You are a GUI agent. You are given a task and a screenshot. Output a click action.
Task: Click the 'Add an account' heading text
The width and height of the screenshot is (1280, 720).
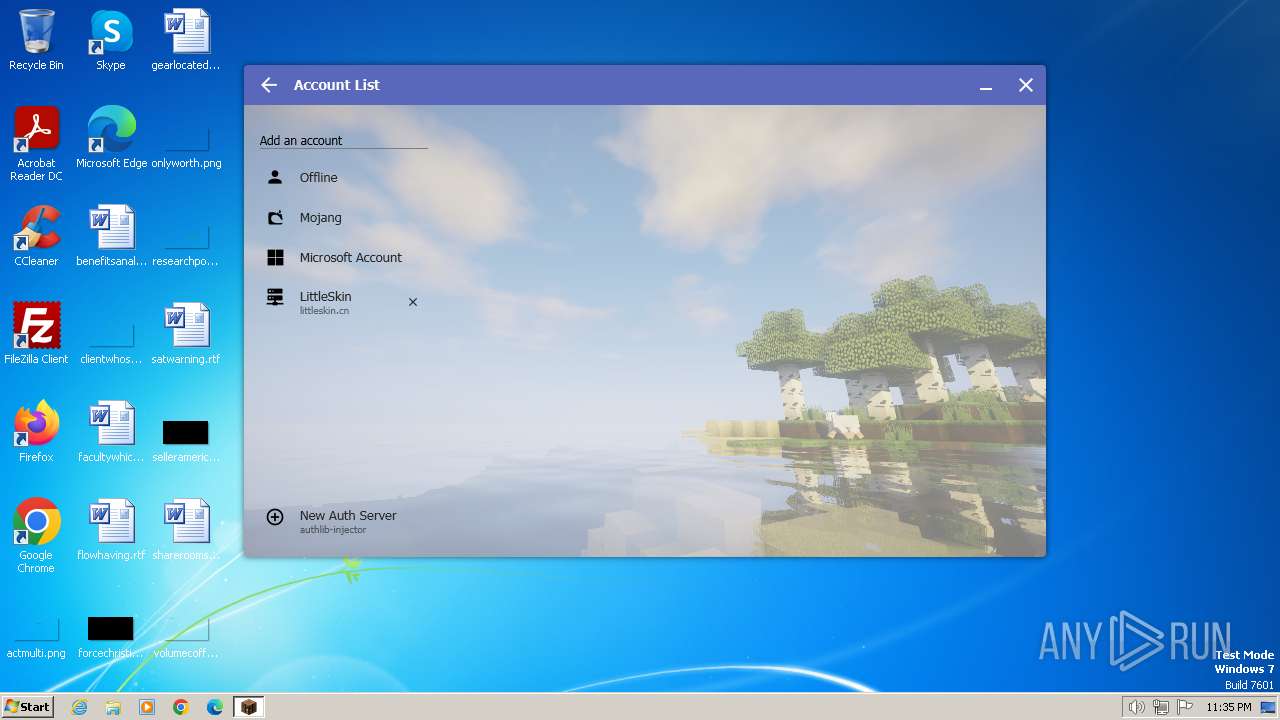301,140
